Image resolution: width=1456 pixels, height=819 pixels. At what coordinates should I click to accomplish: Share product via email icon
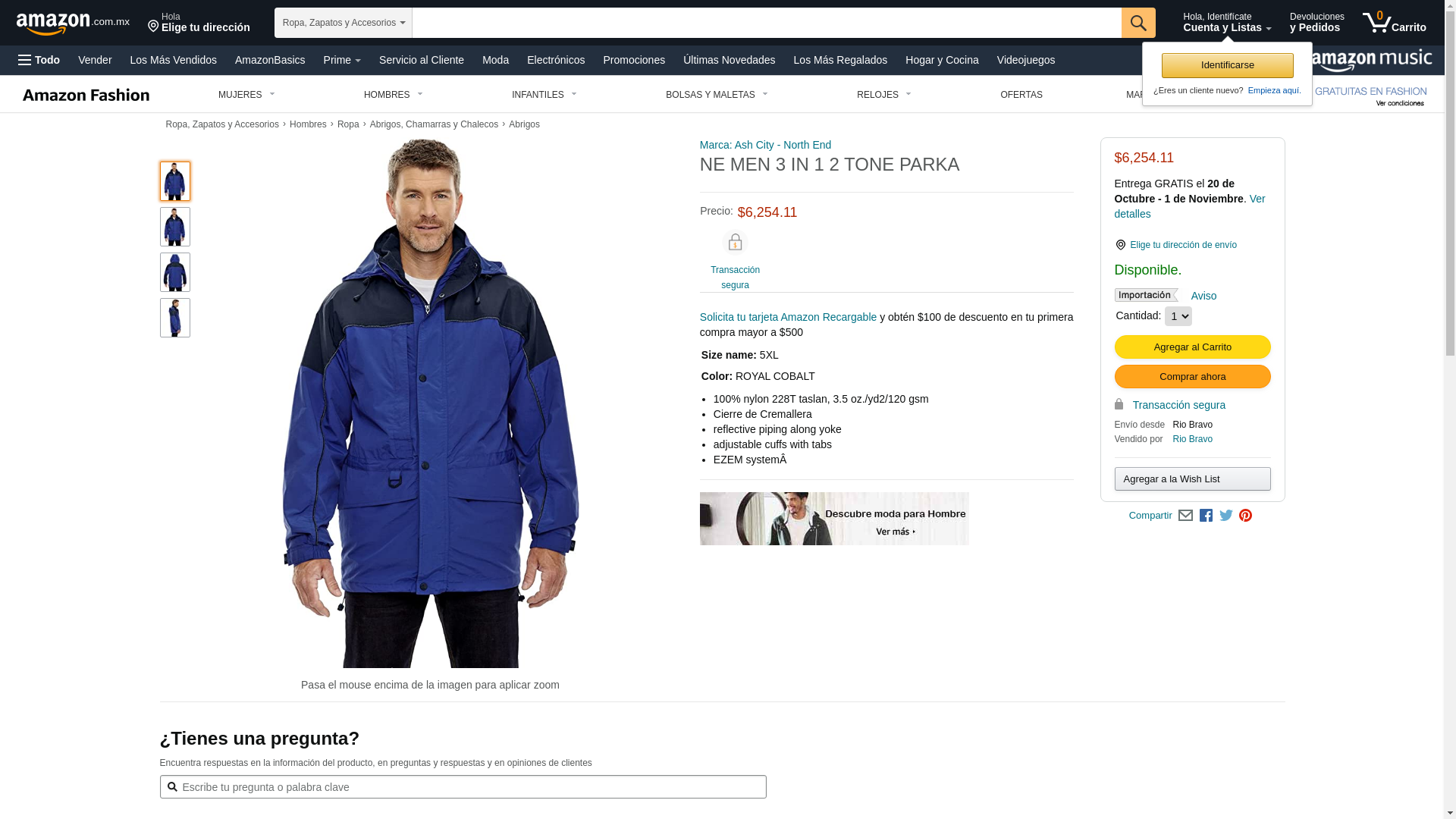(1185, 516)
